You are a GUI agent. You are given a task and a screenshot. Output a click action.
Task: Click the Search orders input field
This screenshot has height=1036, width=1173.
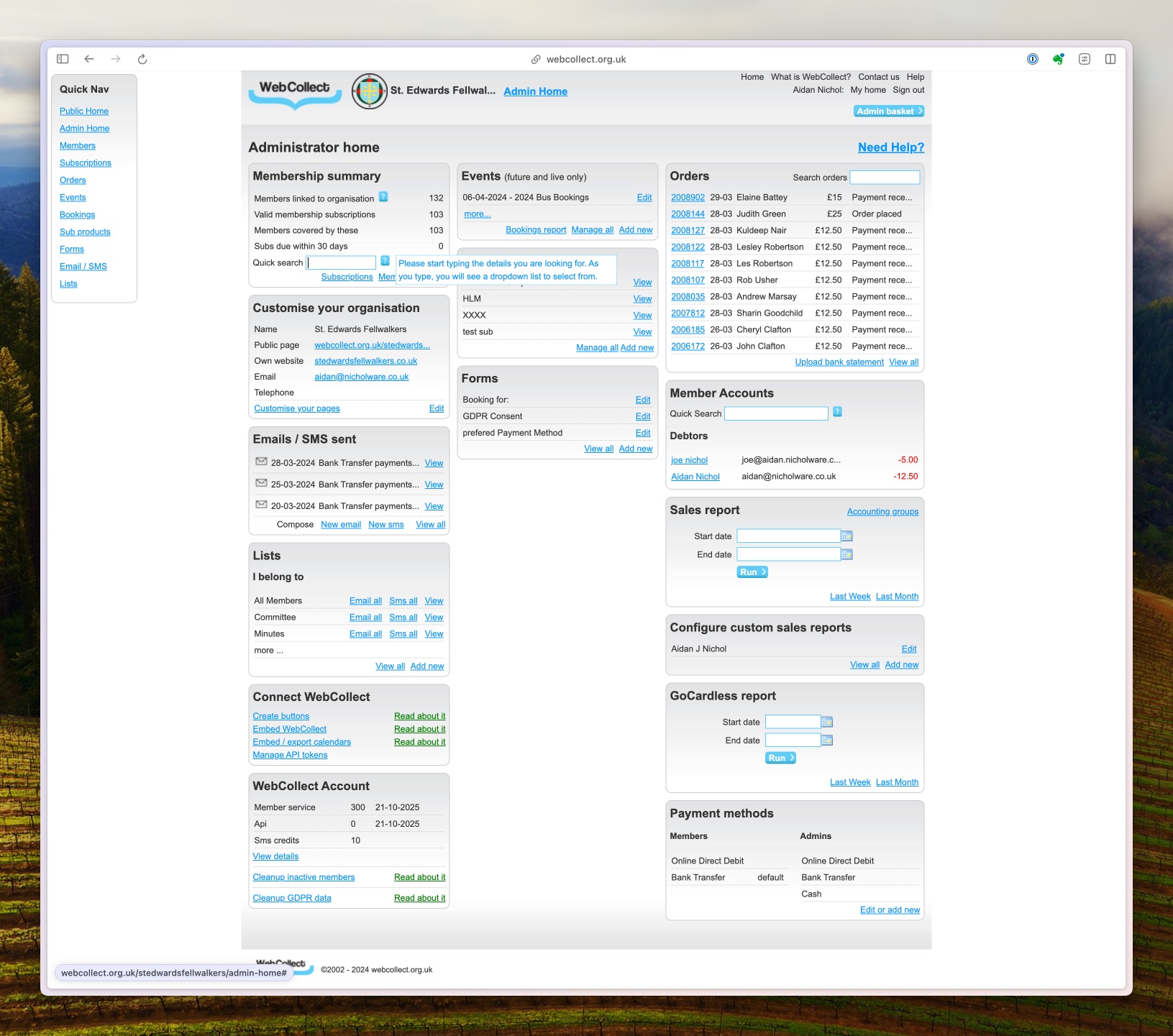(885, 178)
